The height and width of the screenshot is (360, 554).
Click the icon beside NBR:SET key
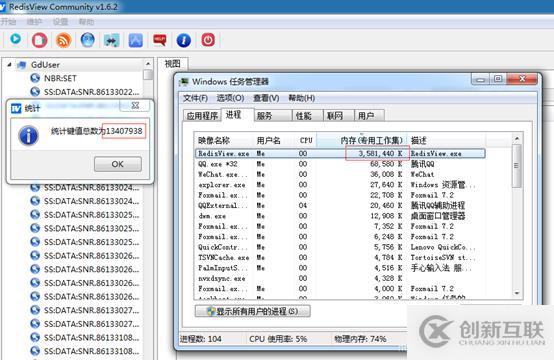35,78
